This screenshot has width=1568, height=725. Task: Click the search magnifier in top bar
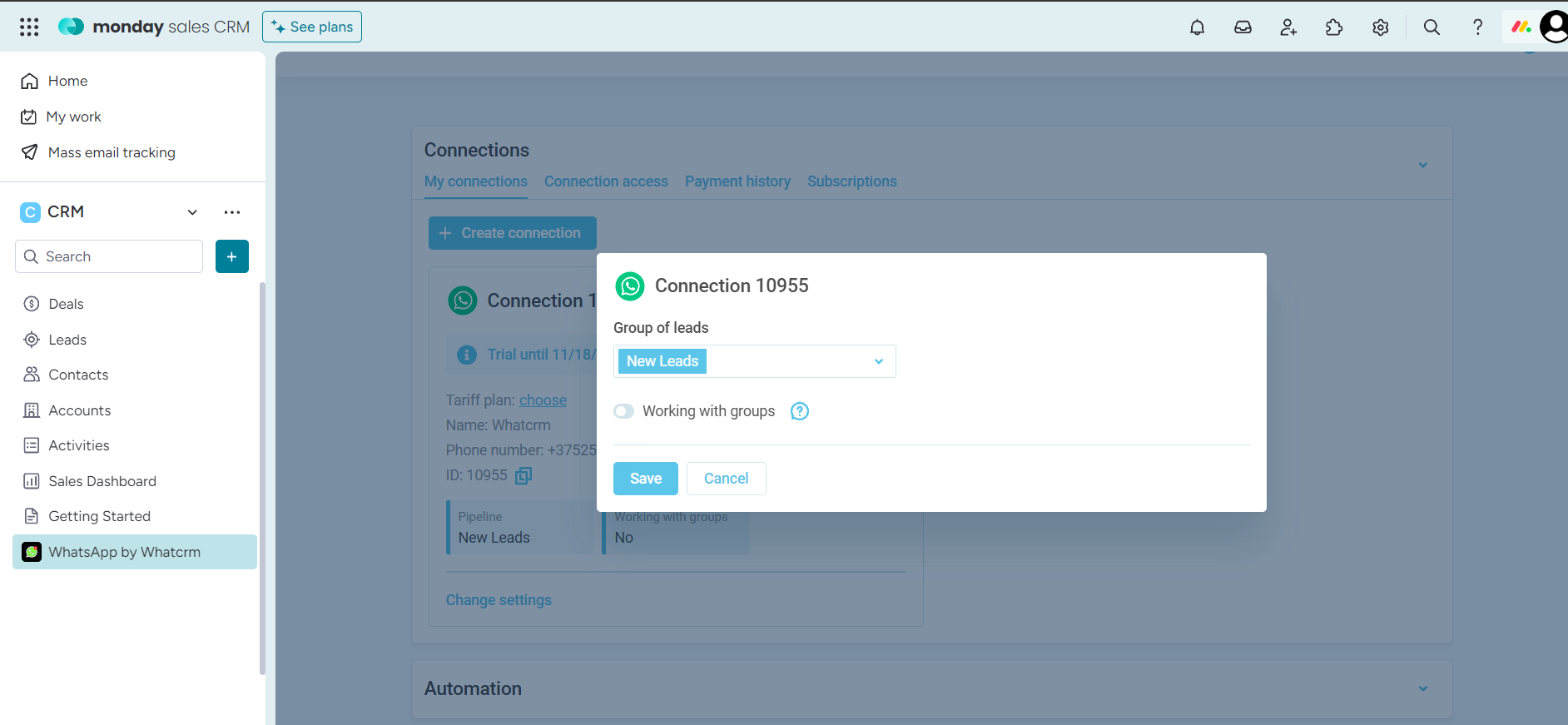pyautogui.click(x=1432, y=27)
